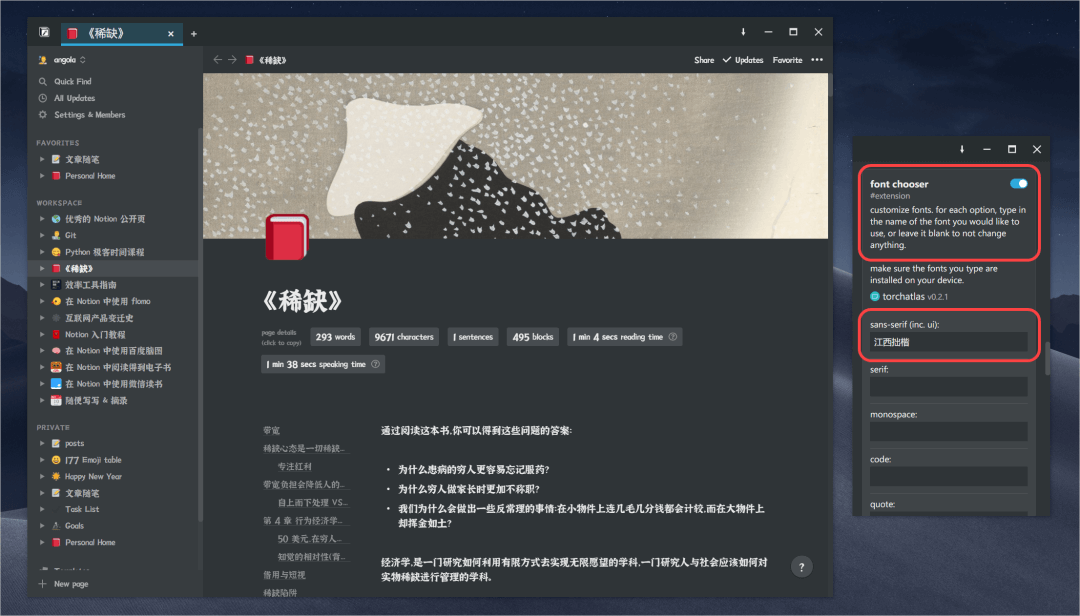Viewport: 1080px width, 616px height.
Task: Click the sans-serif font input field
Action: point(948,342)
